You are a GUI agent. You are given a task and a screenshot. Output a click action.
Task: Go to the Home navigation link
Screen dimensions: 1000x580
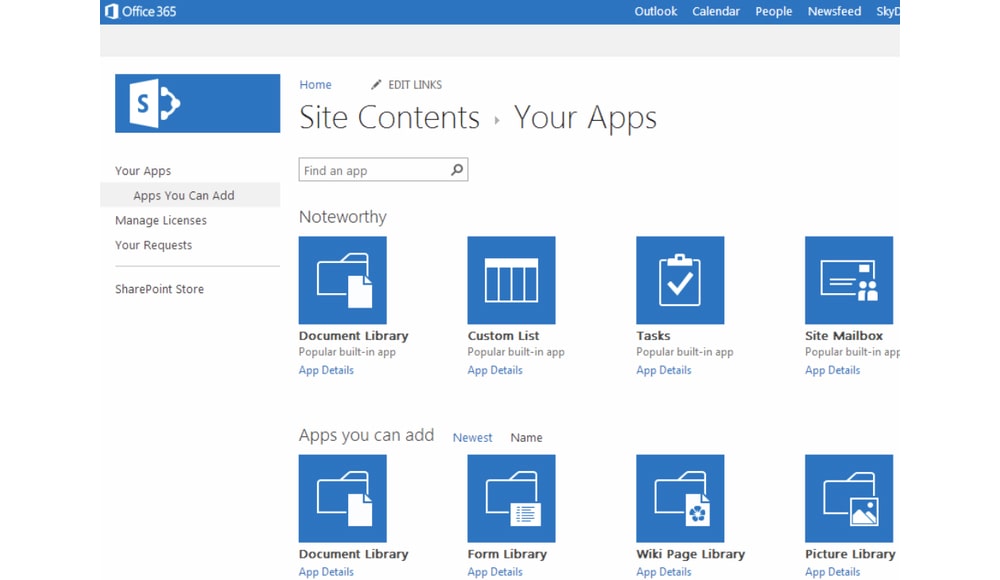(x=316, y=85)
